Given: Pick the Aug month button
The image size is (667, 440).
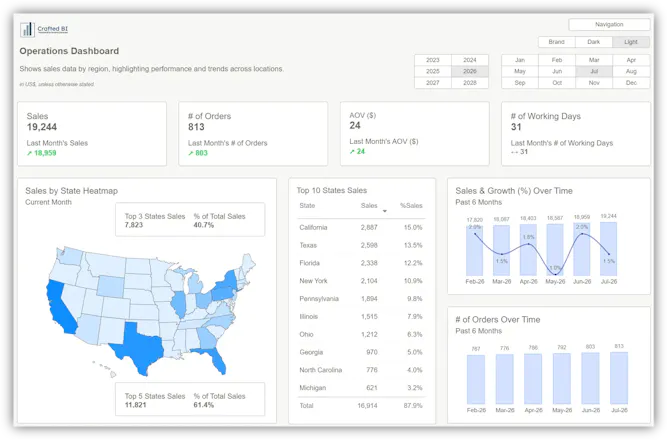Looking at the screenshot, I should (x=631, y=71).
